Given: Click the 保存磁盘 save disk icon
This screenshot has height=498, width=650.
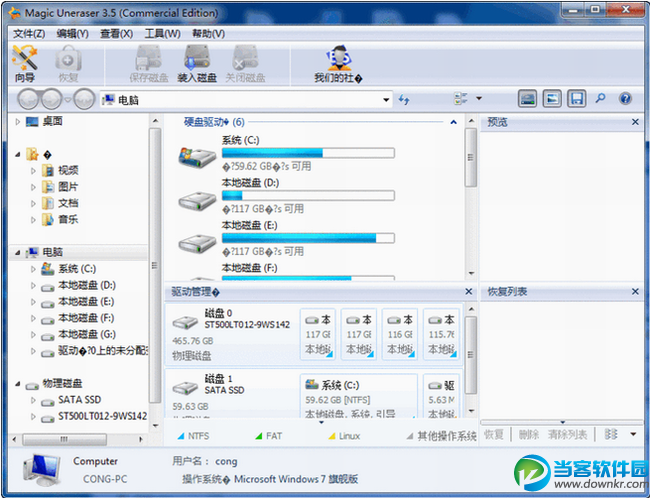Looking at the screenshot, I should click(149, 63).
